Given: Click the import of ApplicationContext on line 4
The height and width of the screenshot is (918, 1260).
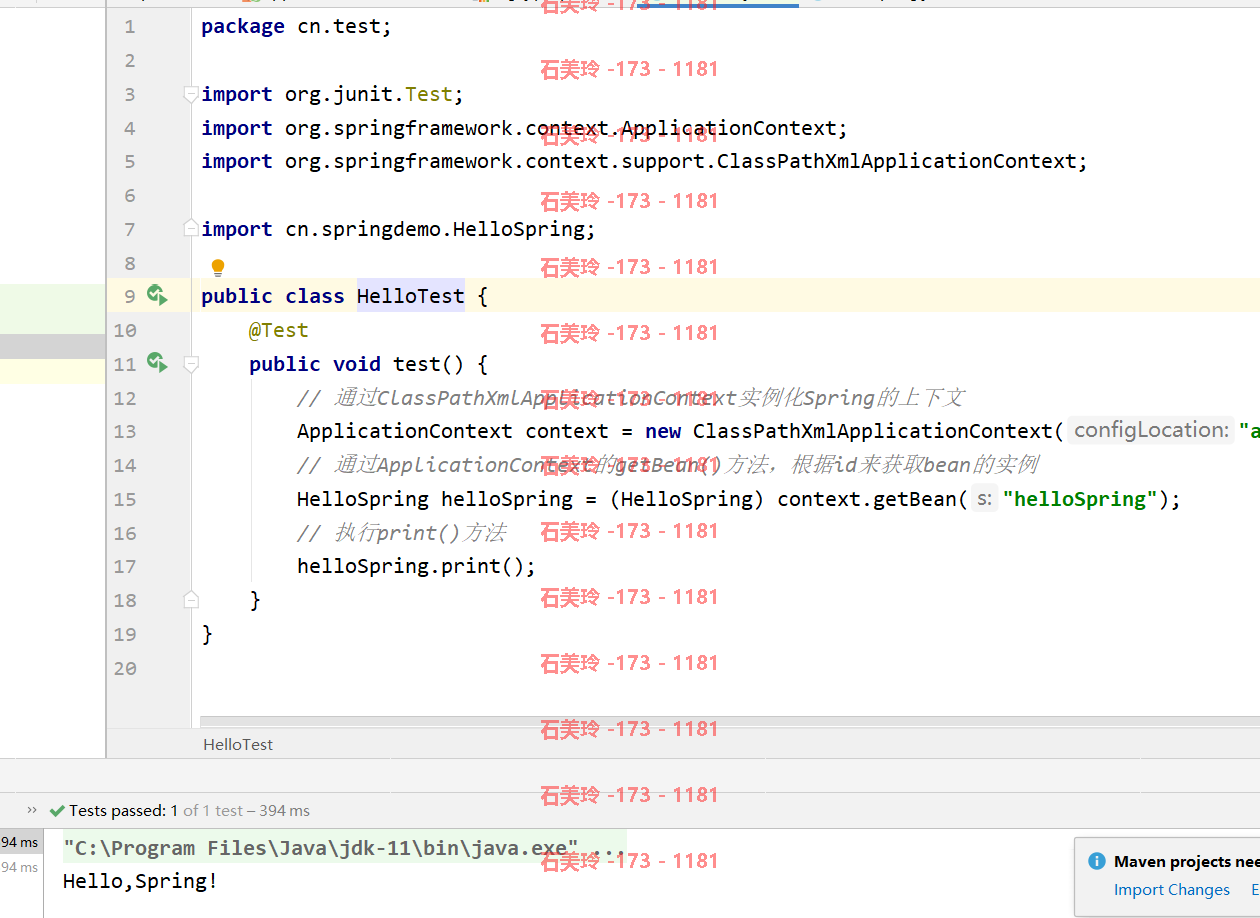Looking at the screenshot, I should 524,128.
